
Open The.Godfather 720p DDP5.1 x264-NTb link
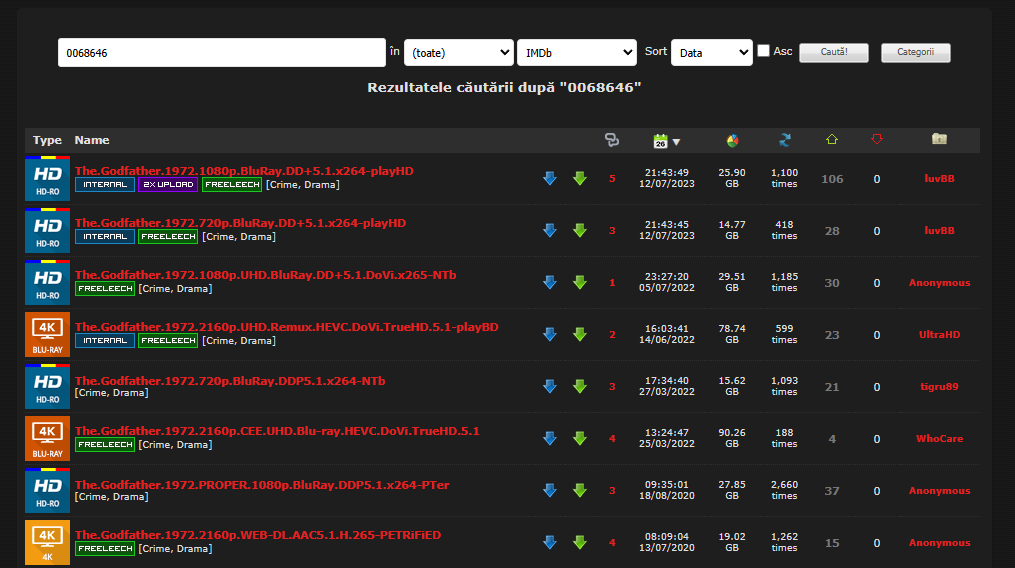230,381
